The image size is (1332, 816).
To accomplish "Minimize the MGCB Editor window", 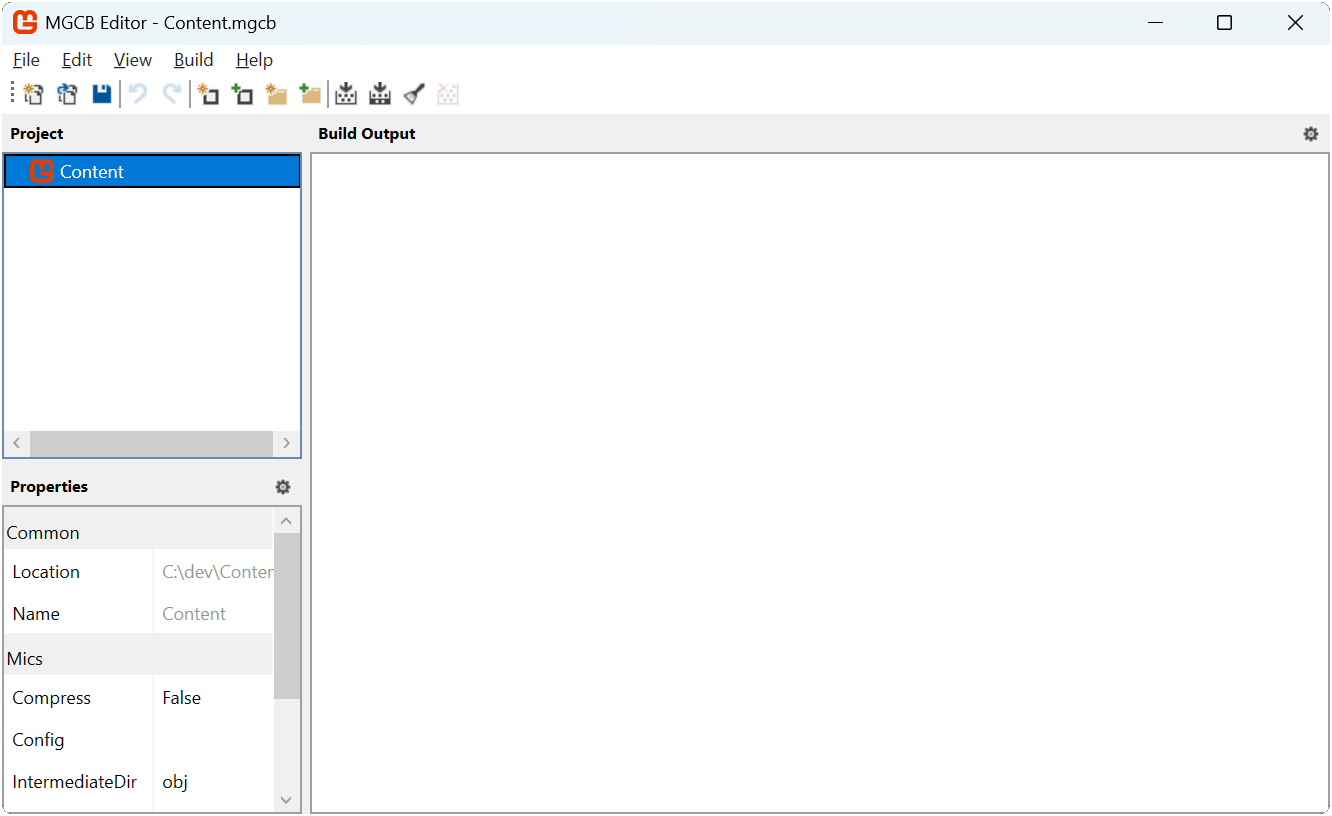I will pos(1156,22).
